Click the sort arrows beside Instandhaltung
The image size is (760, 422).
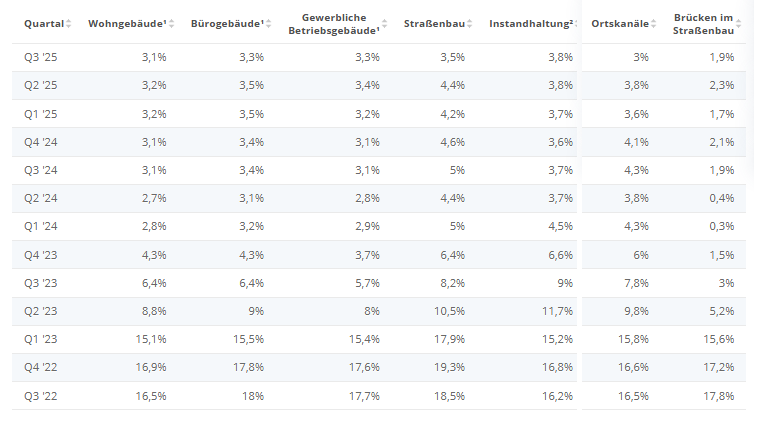[x=577, y=23]
